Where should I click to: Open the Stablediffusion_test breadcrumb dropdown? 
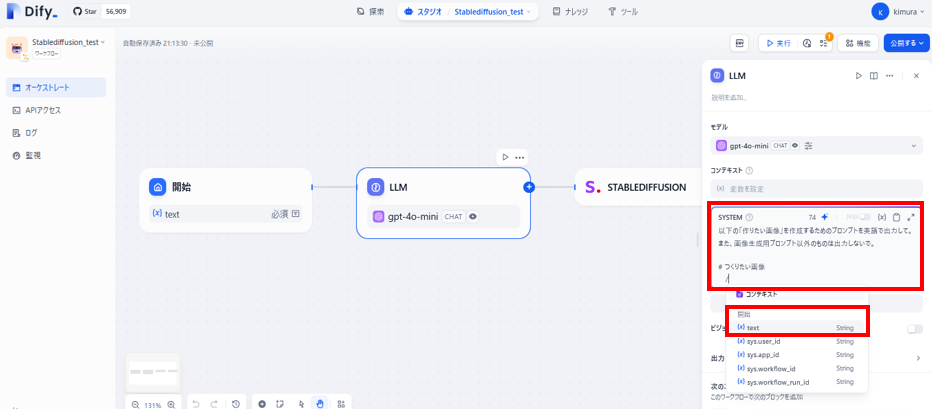click(x=493, y=11)
